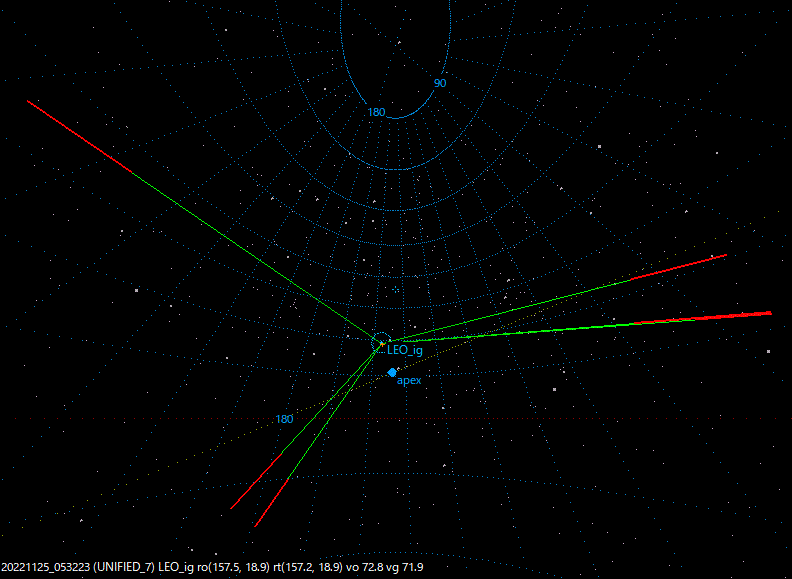Click the apex text label
This screenshot has height=579, width=792.
point(409,380)
